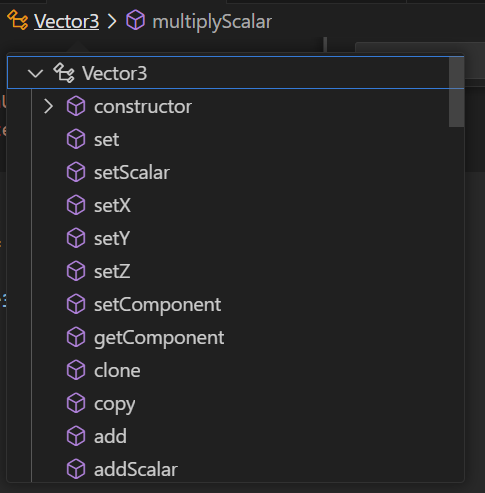Click the symbol list scrollbar thumb
This screenshot has width=485, height=493.
456,92
